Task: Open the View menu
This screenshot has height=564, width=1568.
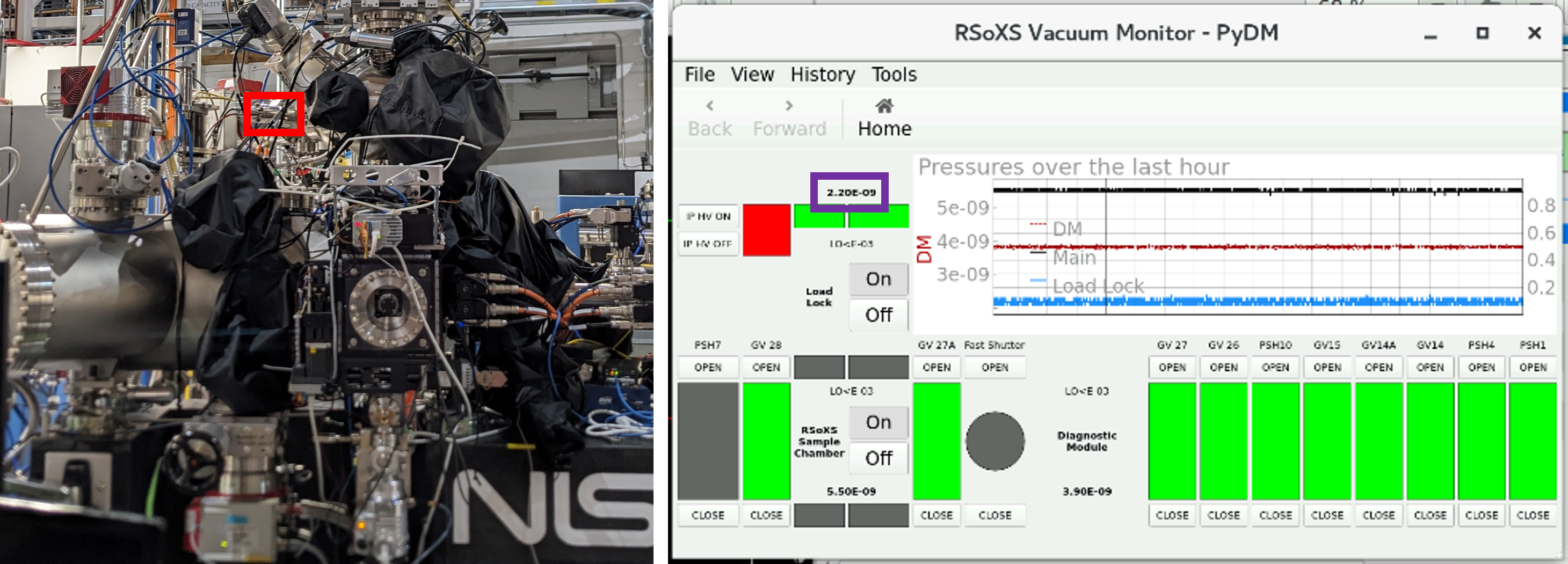Action: pyautogui.click(x=752, y=74)
